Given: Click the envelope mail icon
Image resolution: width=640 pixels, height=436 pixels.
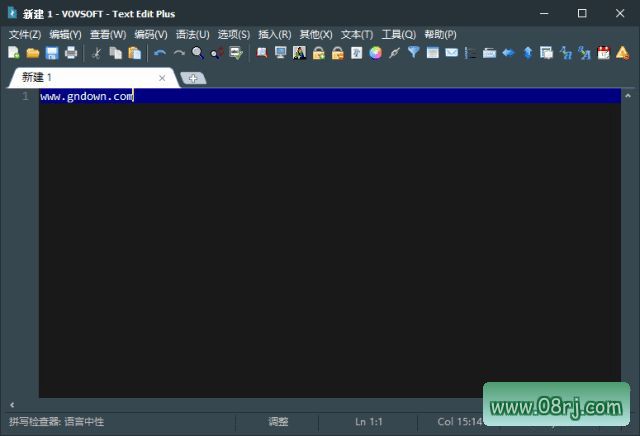Looking at the screenshot, I should (451, 53).
